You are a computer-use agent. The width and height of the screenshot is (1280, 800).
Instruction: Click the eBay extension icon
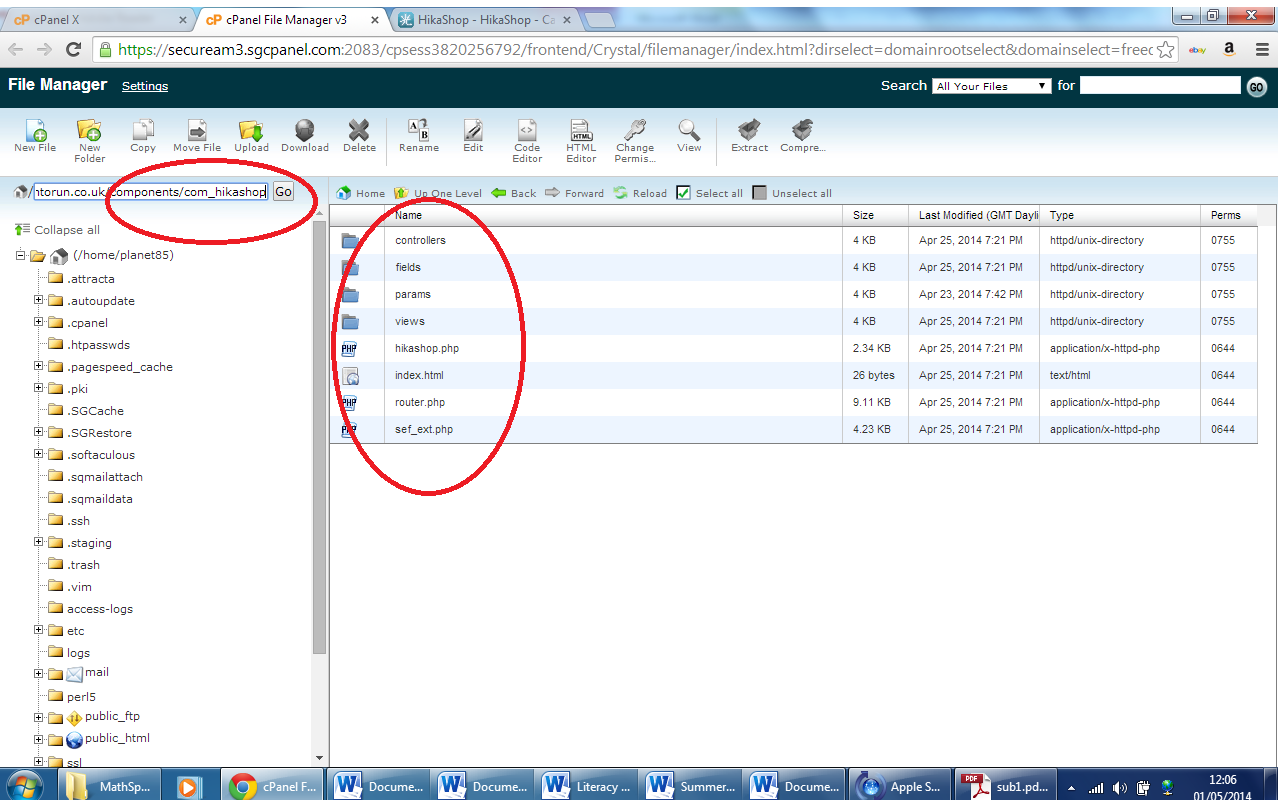coord(1197,49)
